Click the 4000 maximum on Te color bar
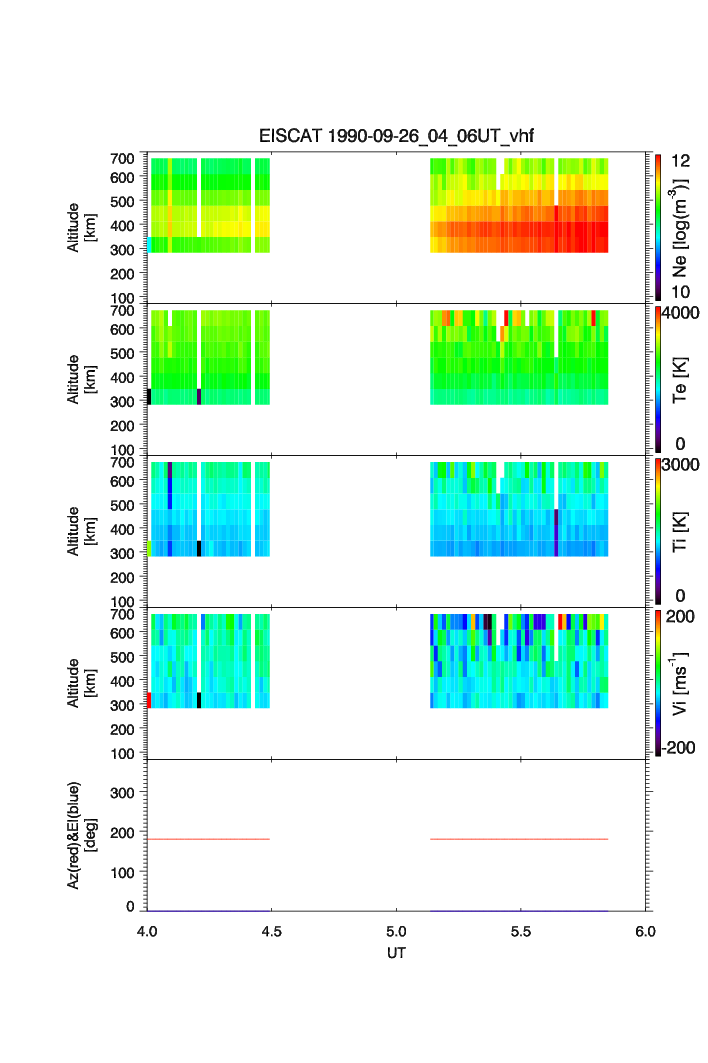The width and height of the screenshot is (708, 1063). pyautogui.click(x=681, y=313)
